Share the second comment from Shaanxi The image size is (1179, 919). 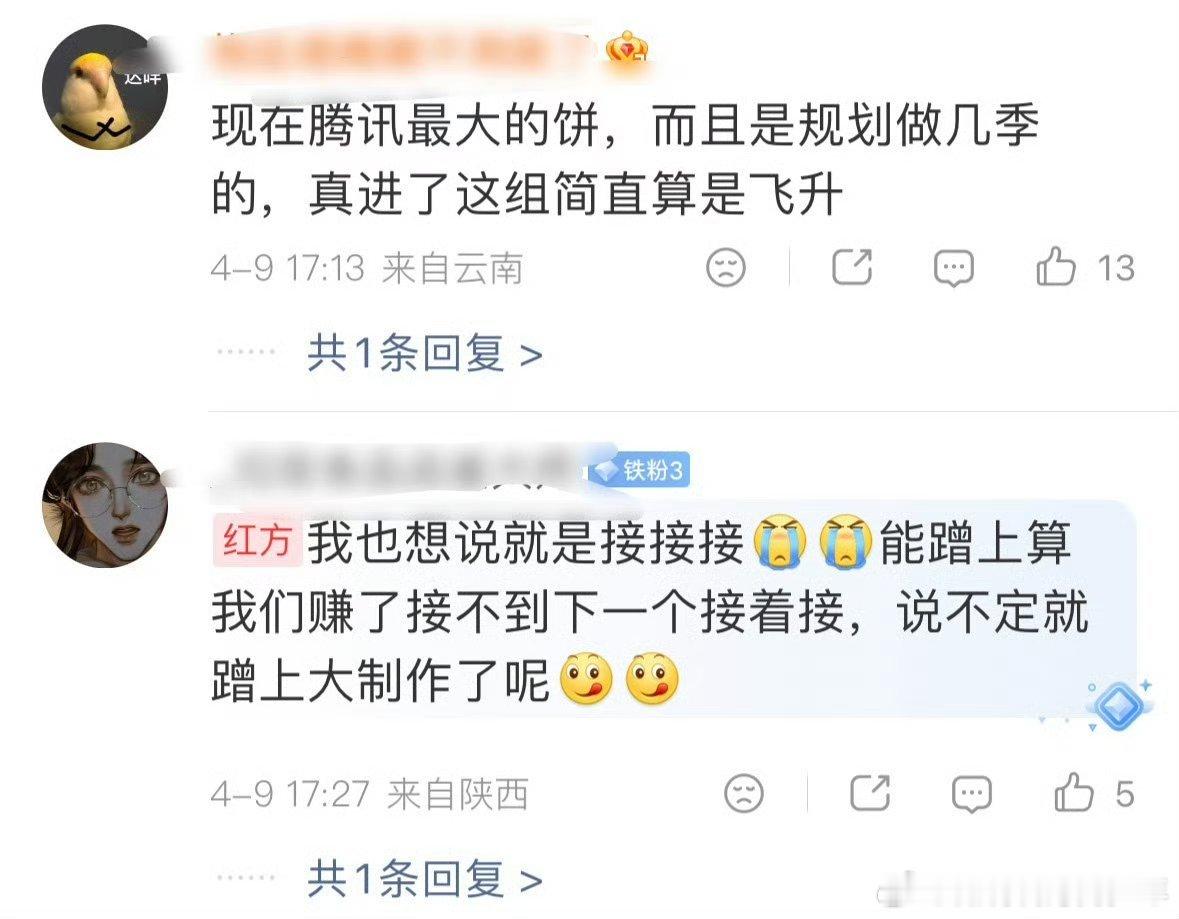click(870, 793)
